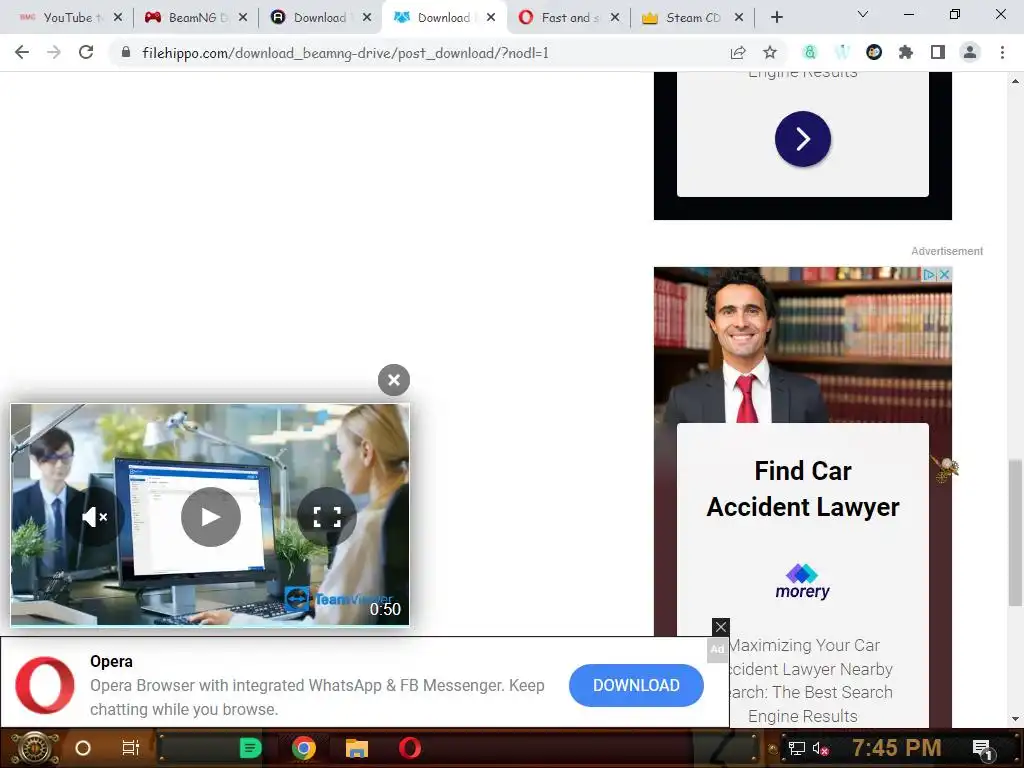The height and width of the screenshot is (768, 1024).
Task: Play the TeamViewer video
Action: [x=211, y=517]
